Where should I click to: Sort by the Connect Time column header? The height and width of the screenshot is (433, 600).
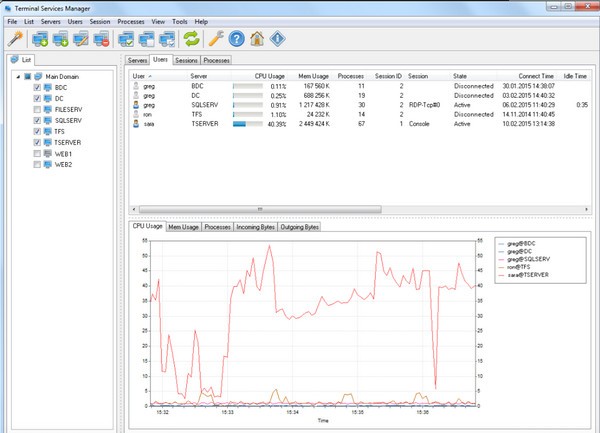(x=529, y=76)
